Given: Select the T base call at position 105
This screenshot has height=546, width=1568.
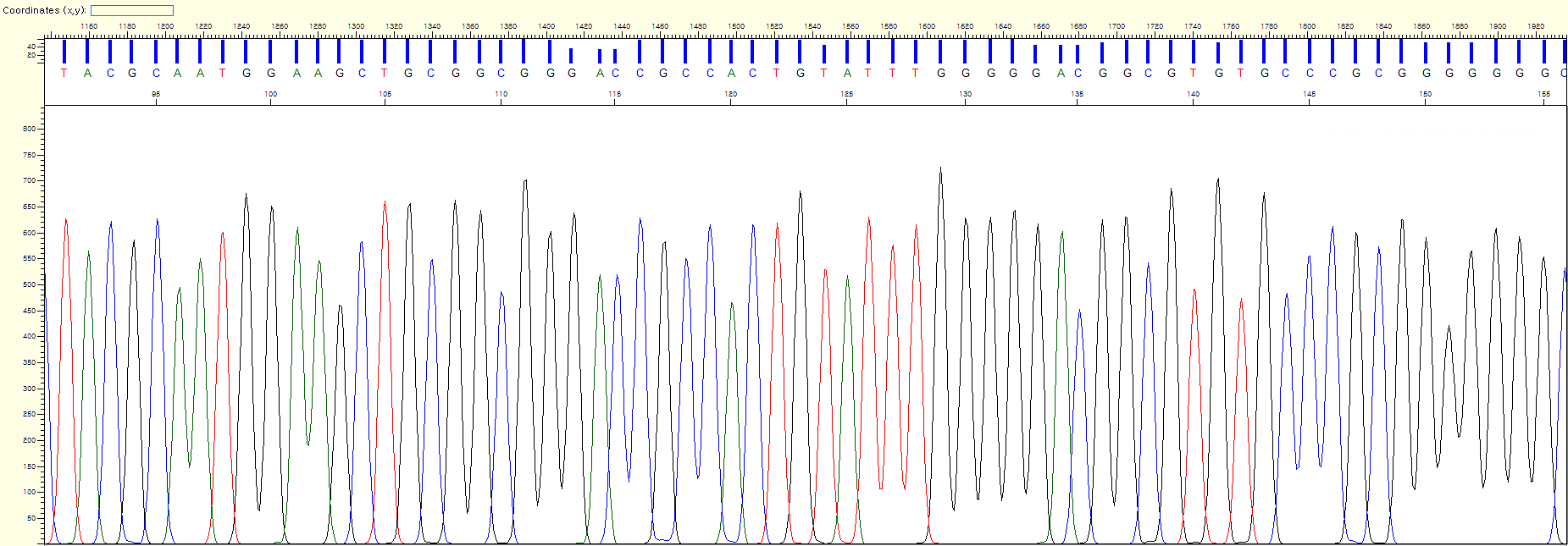Looking at the screenshot, I should 385,74.
